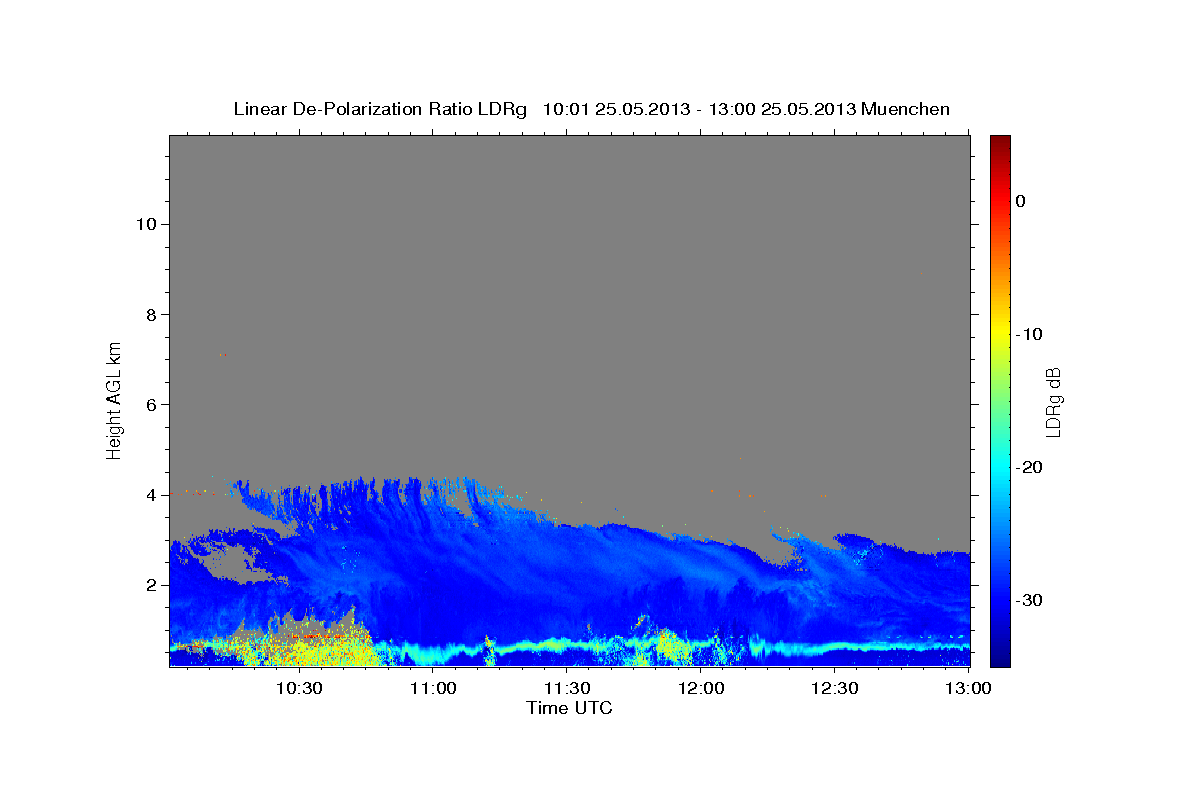Viewport: 1200px width, 800px height.
Task: Click the height tick label "4"
Action: tap(150, 495)
